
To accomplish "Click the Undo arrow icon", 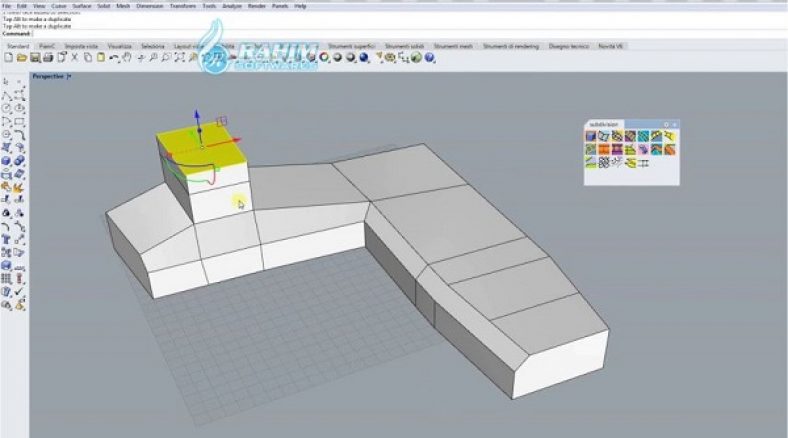I will point(114,58).
